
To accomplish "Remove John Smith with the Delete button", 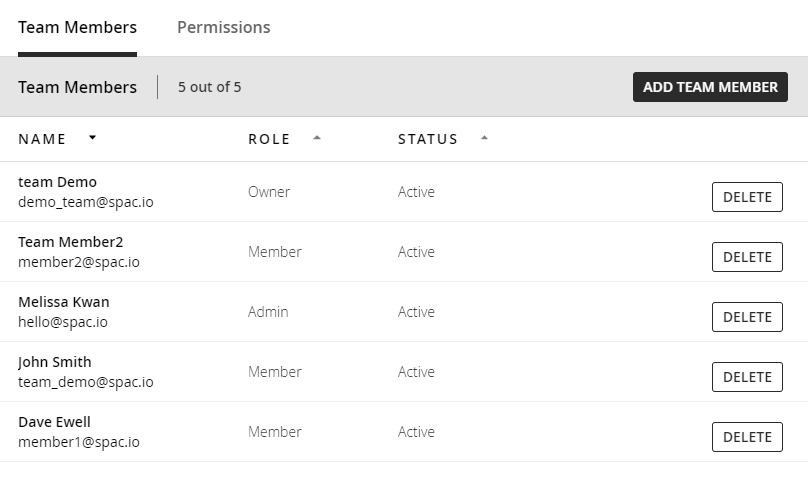I will 747,377.
